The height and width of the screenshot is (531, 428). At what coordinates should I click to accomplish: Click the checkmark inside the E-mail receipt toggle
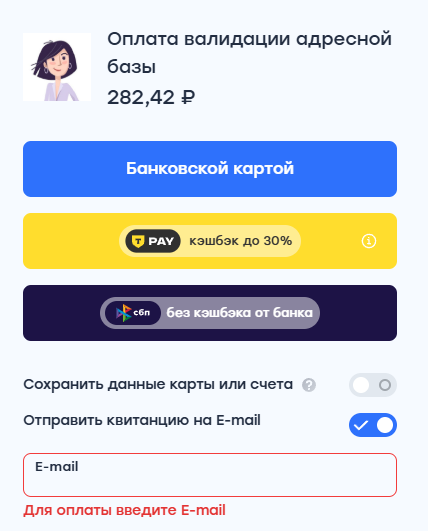[x=361, y=425]
